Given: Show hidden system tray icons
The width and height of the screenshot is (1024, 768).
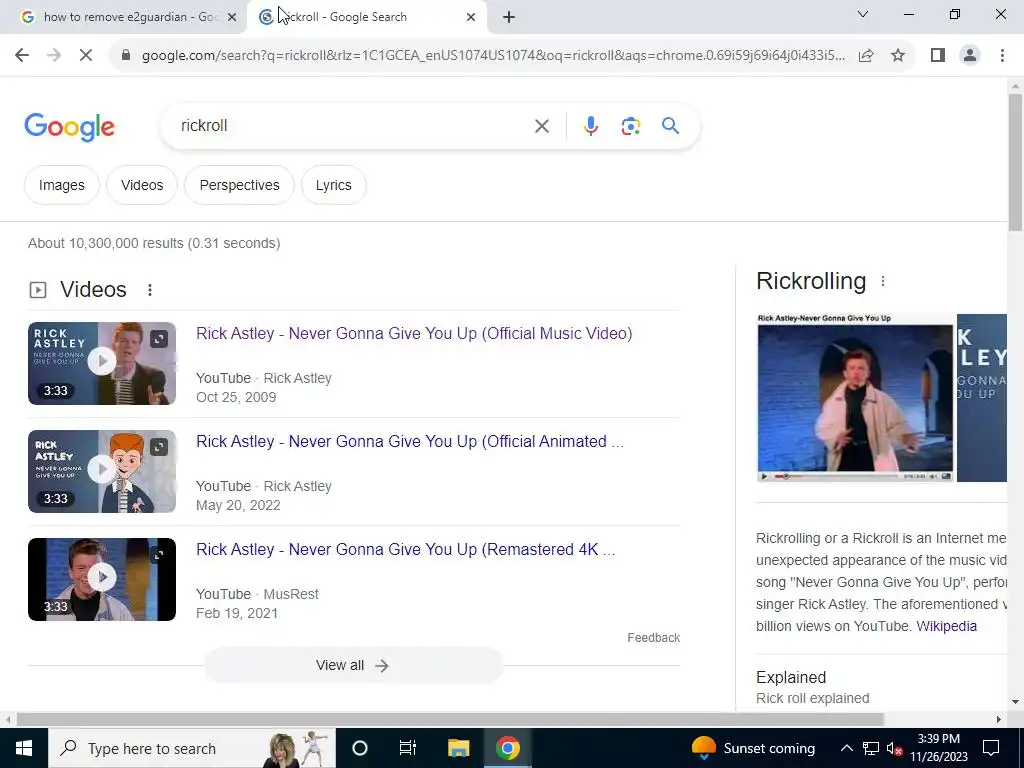Looking at the screenshot, I should click(x=846, y=748).
